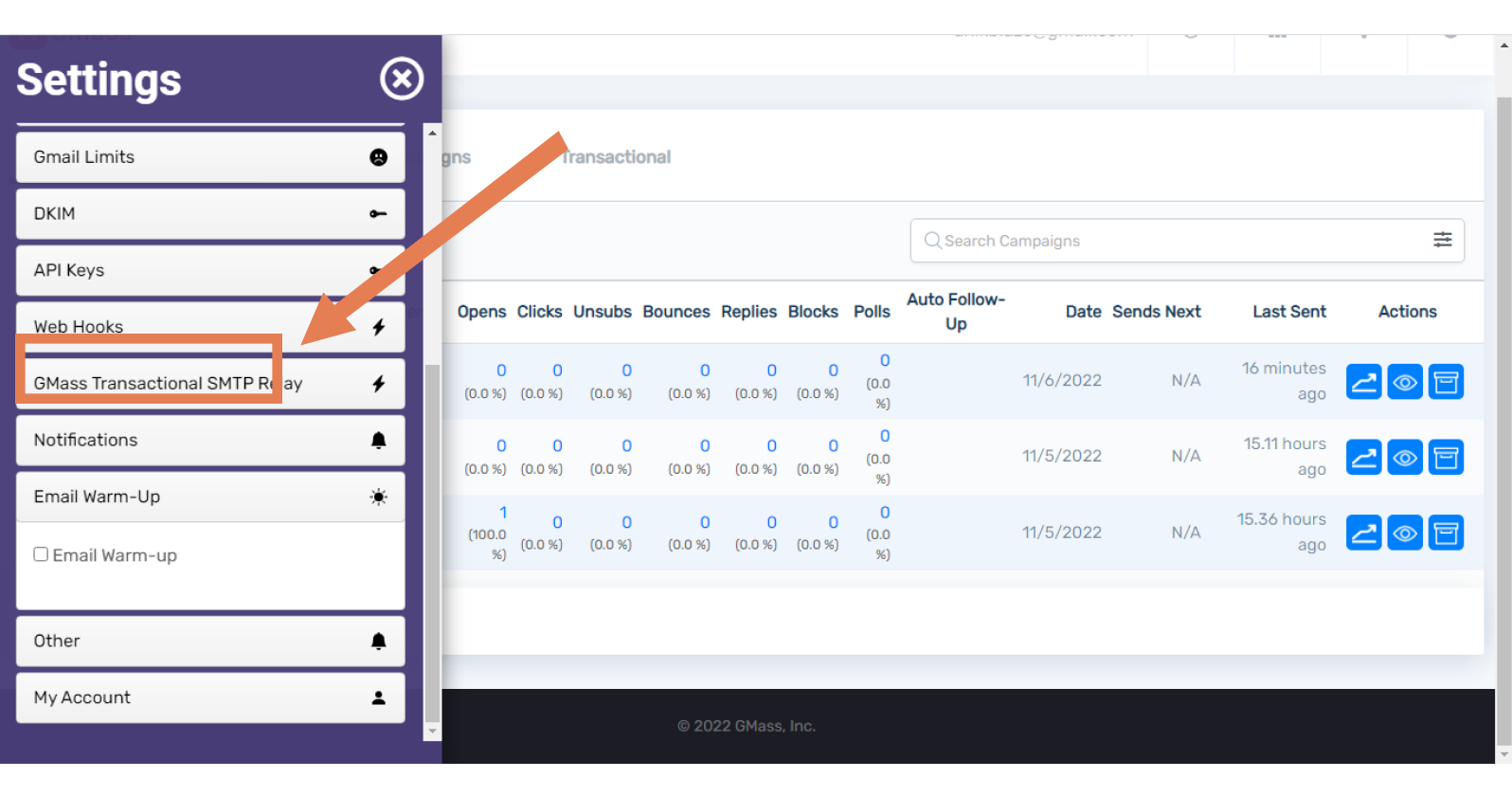The height and width of the screenshot is (796, 1512).
Task: Open chart report for 11/6/2022 campaign
Action: 1363,382
